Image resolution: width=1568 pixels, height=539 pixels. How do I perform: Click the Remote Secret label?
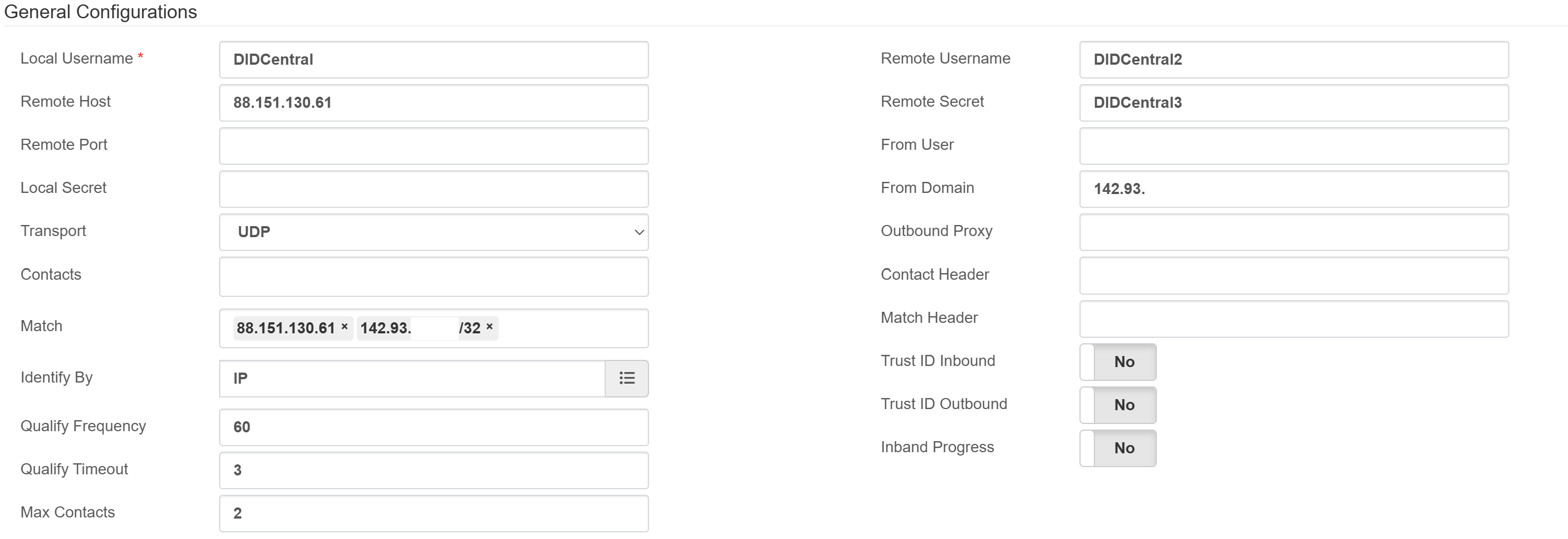pyautogui.click(x=932, y=102)
